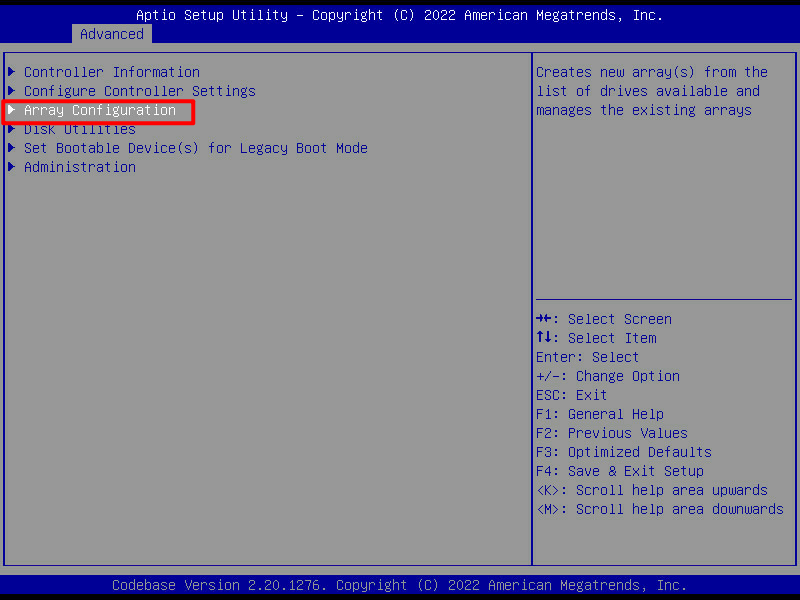This screenshot has height=600, width=800.
Task: Click the F4: Save & Exit Setup hint
Action: tap(619, 471)
